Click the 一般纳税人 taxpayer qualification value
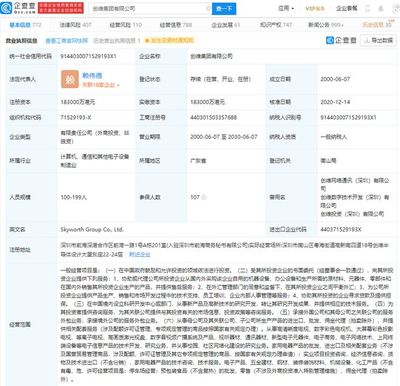Image resolution: width=400 pixels, height=386 pixels. pyautogui.click(x=334, y=137)
